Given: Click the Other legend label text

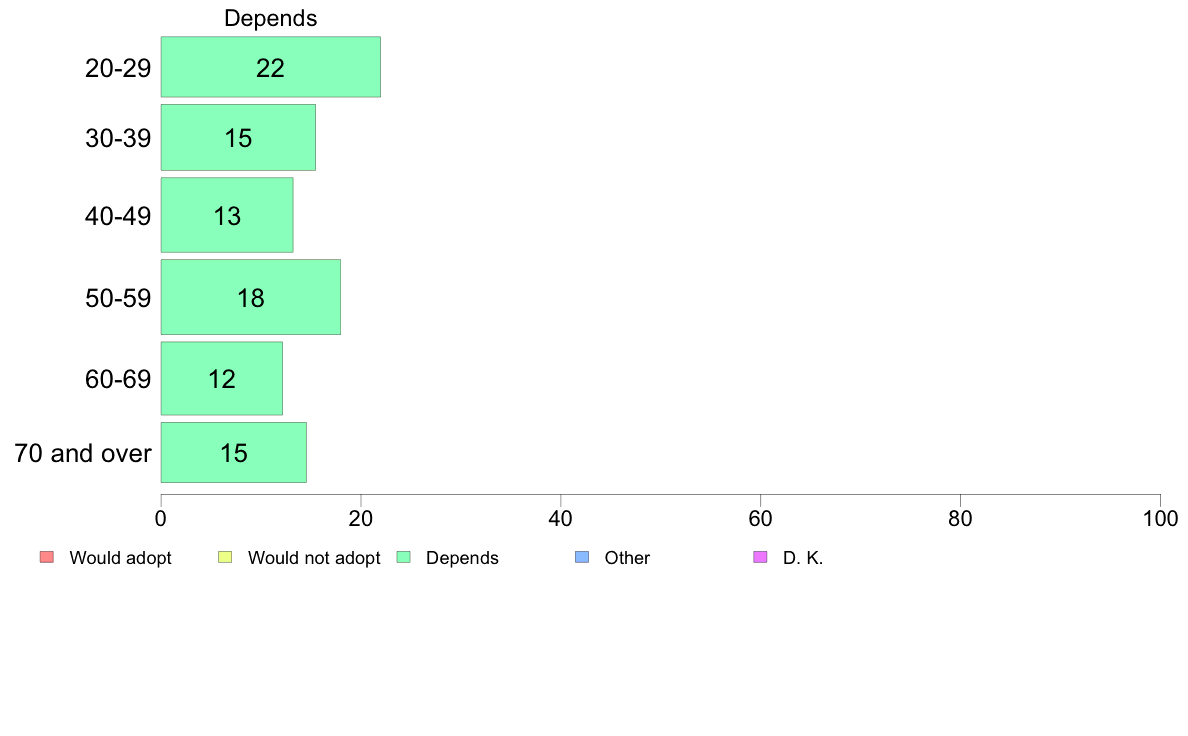Looking at the screenshot, I should pyautogui.click(x=627, y=558).
